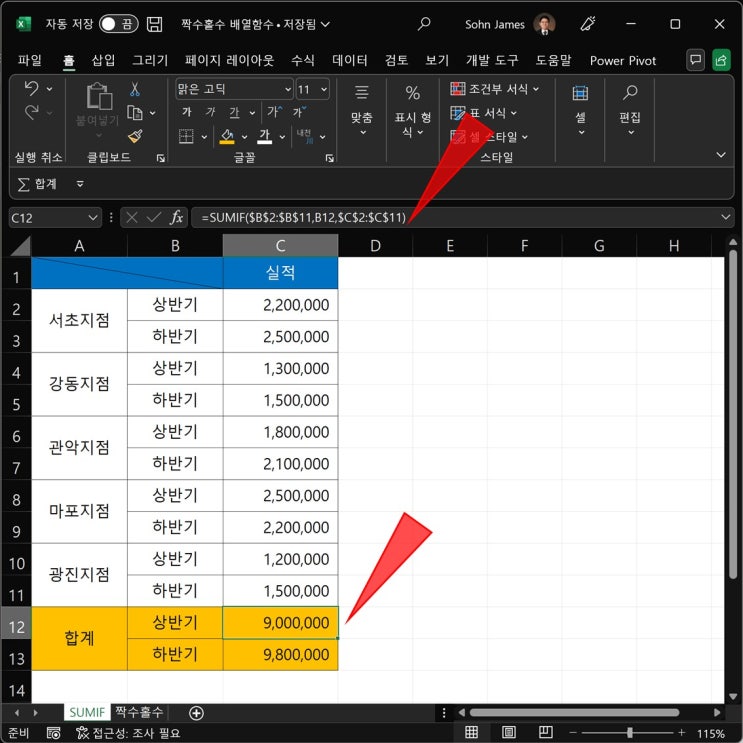Click the 합계 AutoSum button
Image resolution: width=743 pixels, height=743 pixels.
38,184
